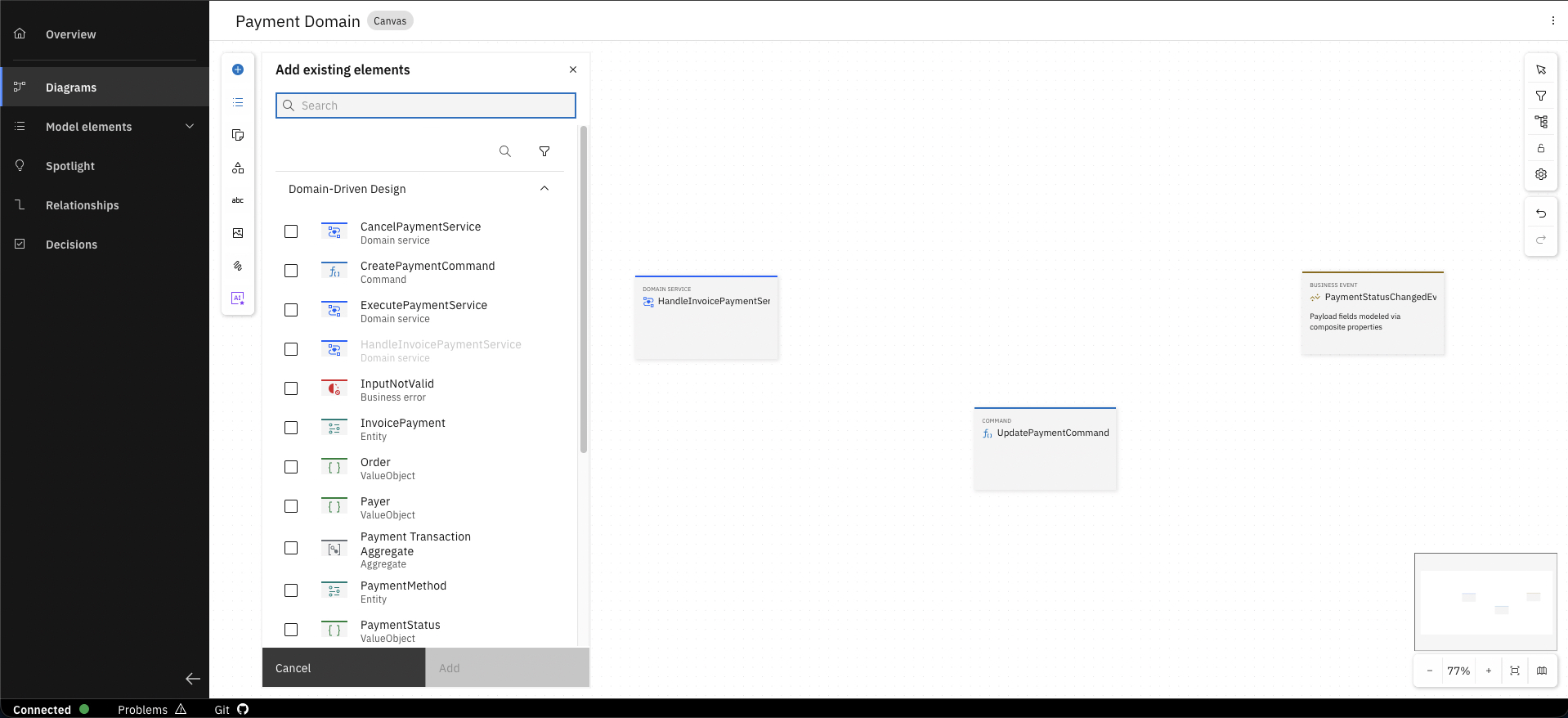
Task: Open the AI assistant tool icon
Action: click(x=238, y=298)
